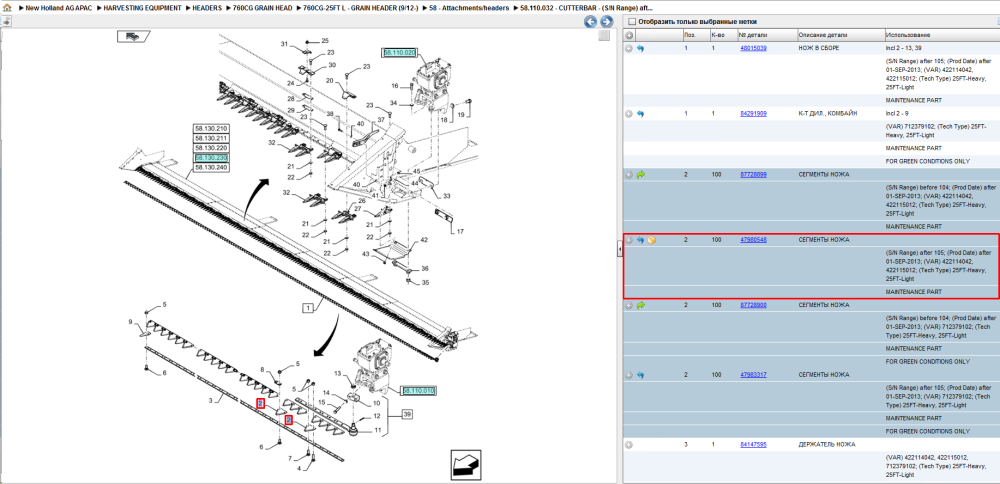
Task: Expand the row for part 87728900
Action: click(x=629, y=305)
